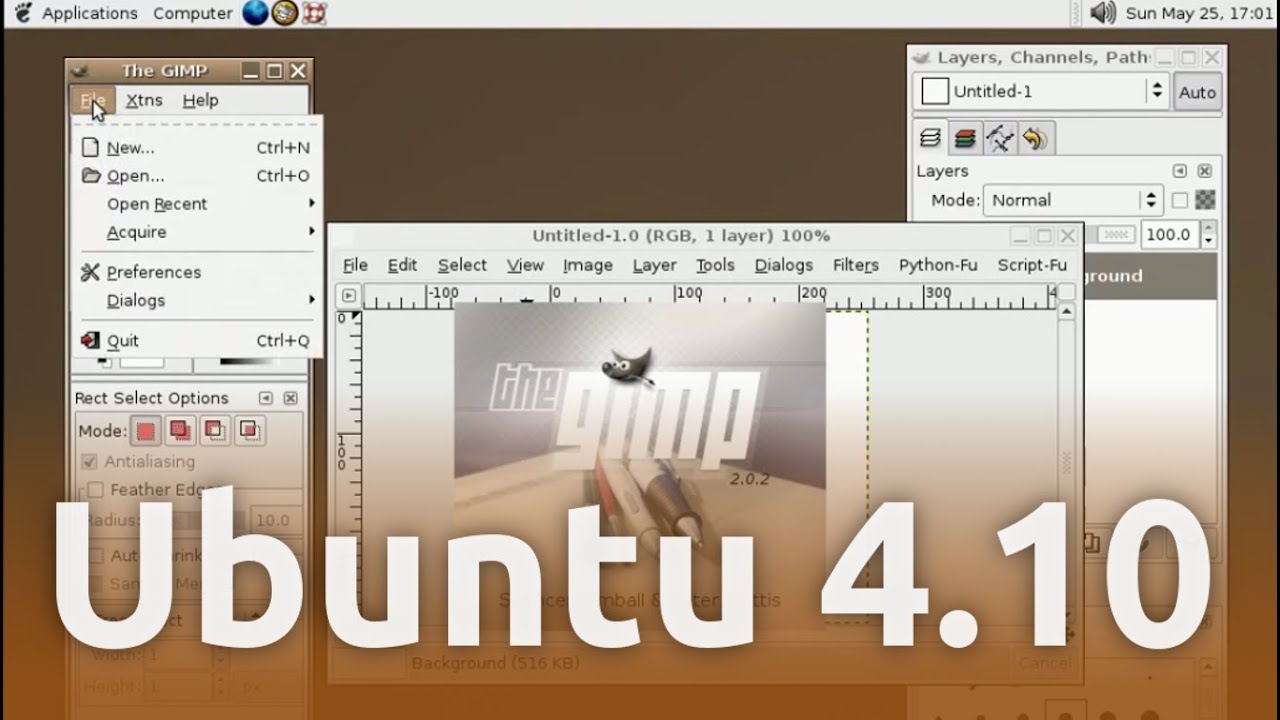Close the Layers tab with its X icon
This screenshot has width=1280, height=720.
1204,171
